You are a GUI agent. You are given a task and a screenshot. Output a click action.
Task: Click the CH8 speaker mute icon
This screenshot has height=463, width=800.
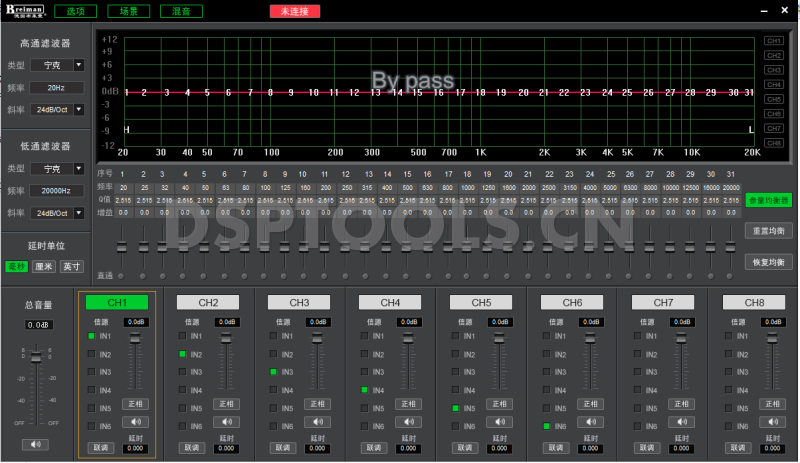774,421
